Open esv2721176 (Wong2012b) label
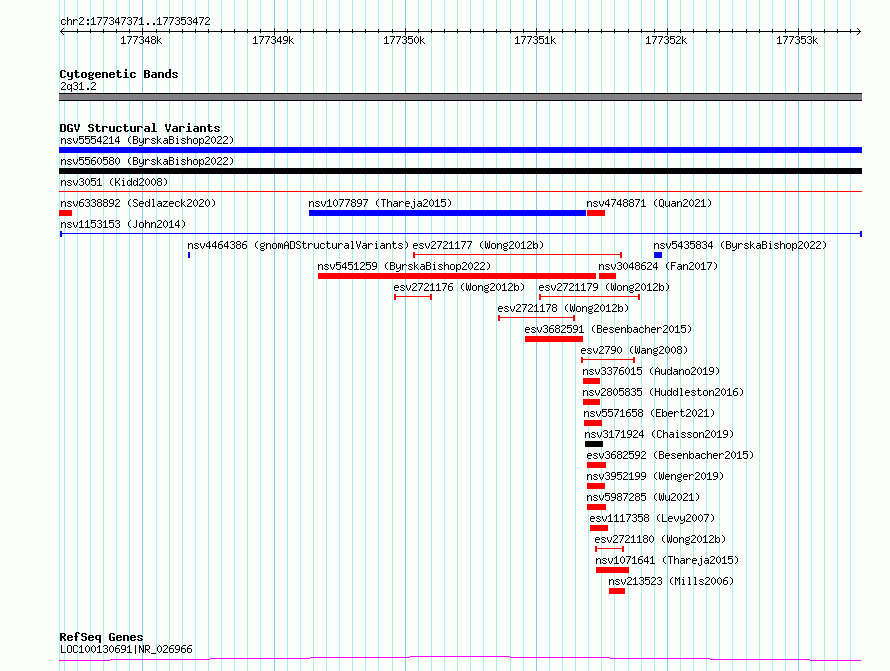 [459, 287]
